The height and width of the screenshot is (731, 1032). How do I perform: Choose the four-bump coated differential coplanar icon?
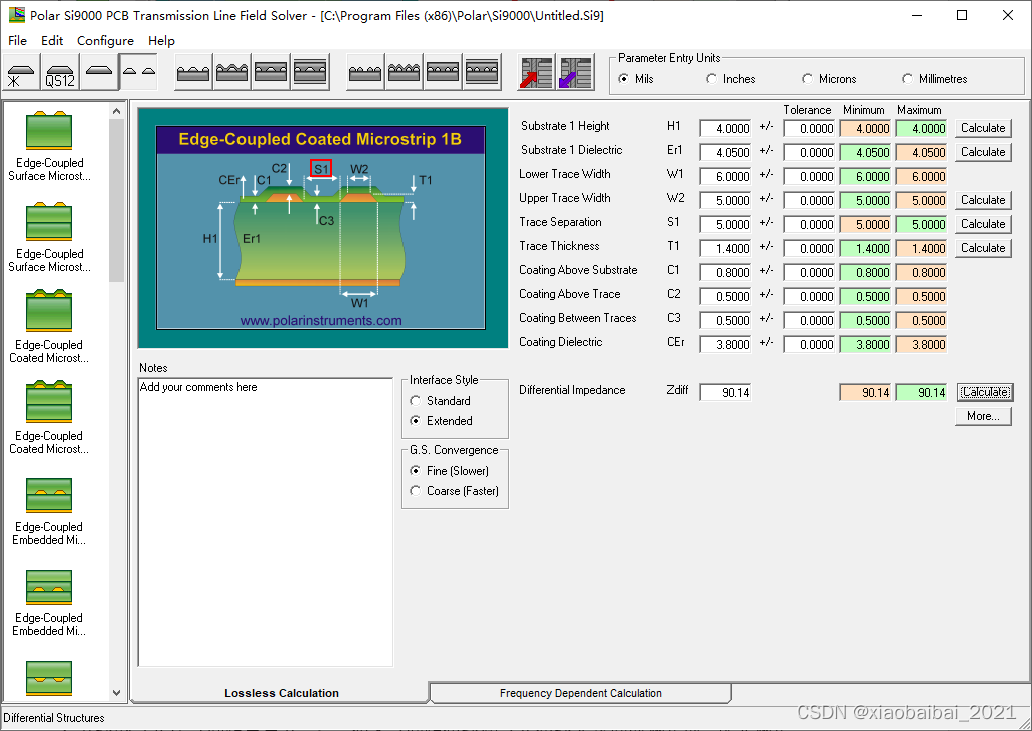(x=404, y=72)
